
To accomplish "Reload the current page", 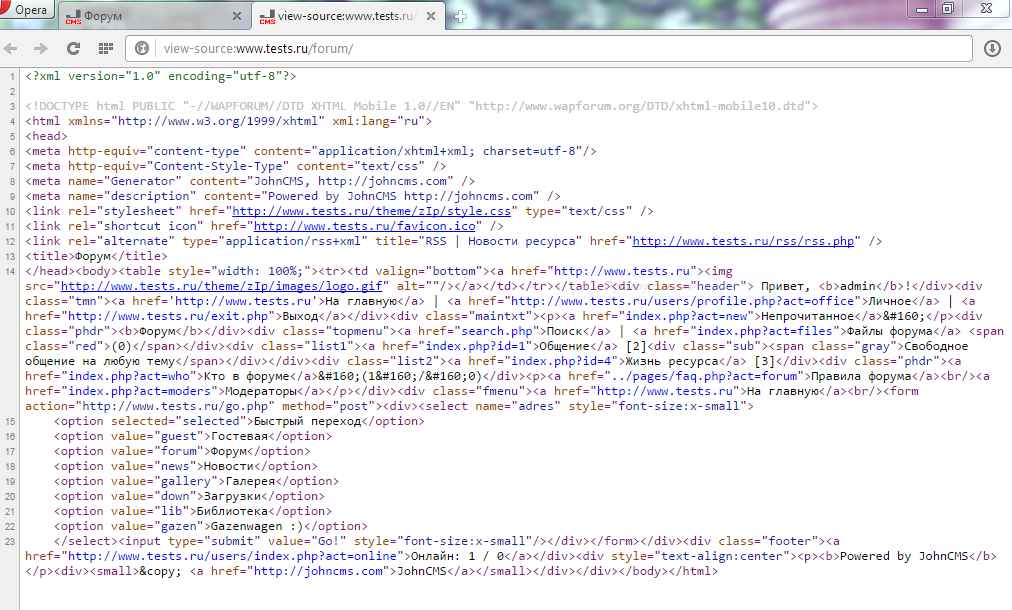I will [x=74, y=48].
